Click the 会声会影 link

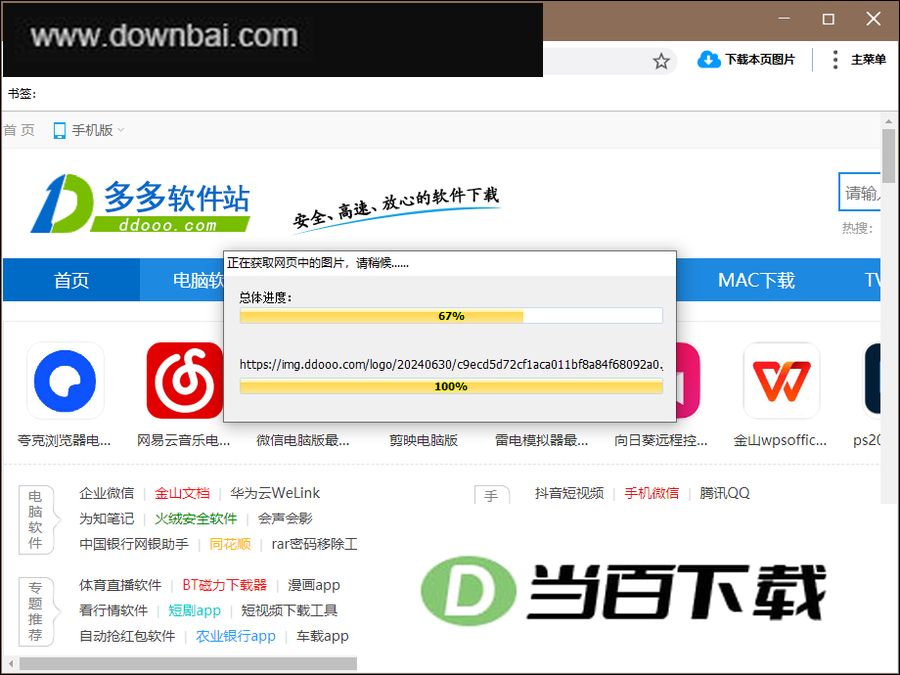click(285, 518)
